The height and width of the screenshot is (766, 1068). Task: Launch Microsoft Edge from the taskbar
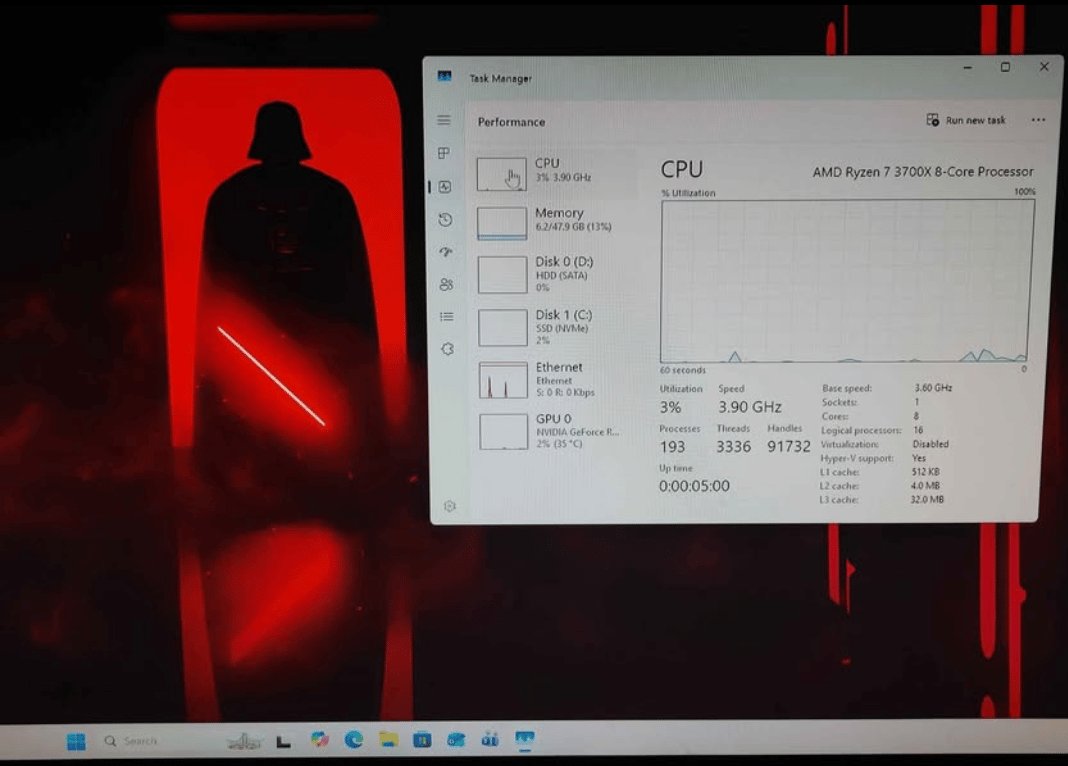(x=352, y=741)
